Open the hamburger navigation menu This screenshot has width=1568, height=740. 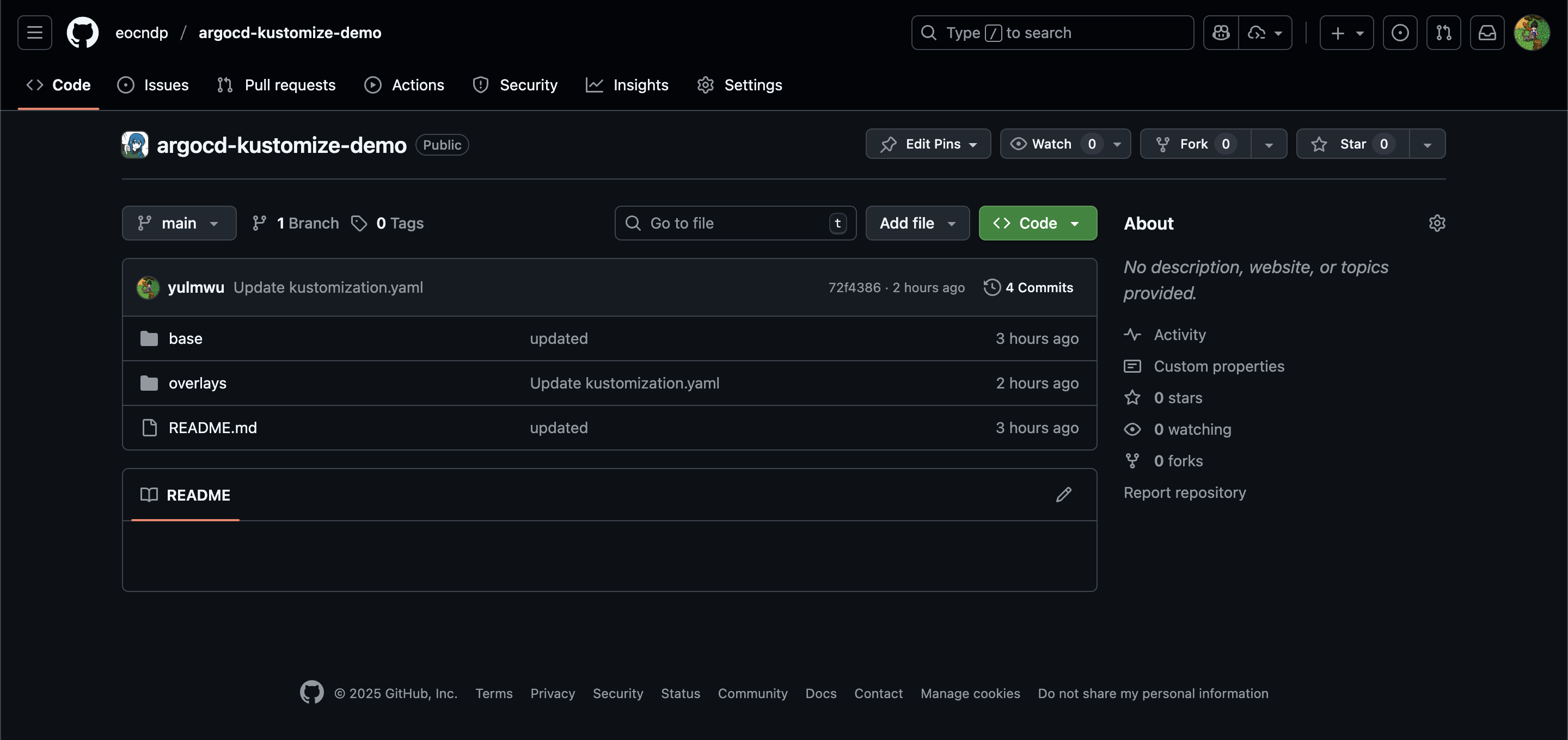pos(35,33)
